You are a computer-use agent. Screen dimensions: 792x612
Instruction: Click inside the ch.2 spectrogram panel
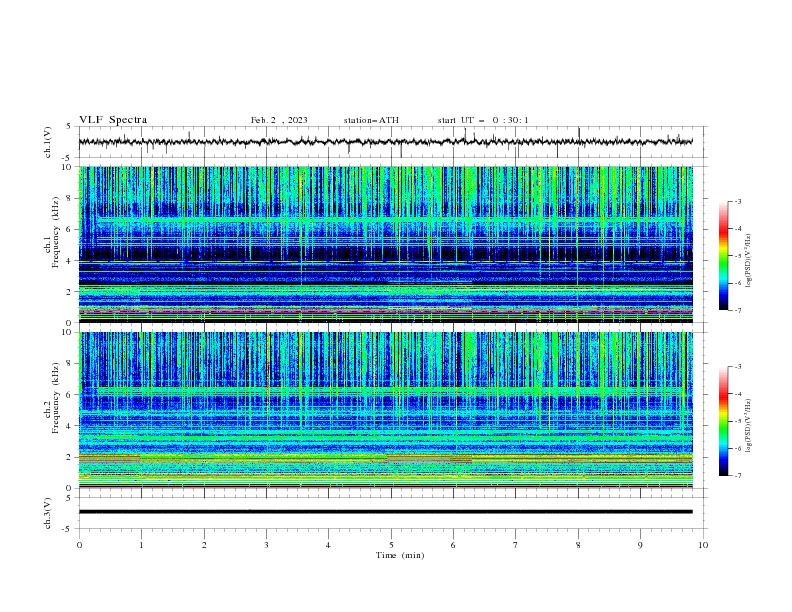pyautogui.click(x=386, y=410)
